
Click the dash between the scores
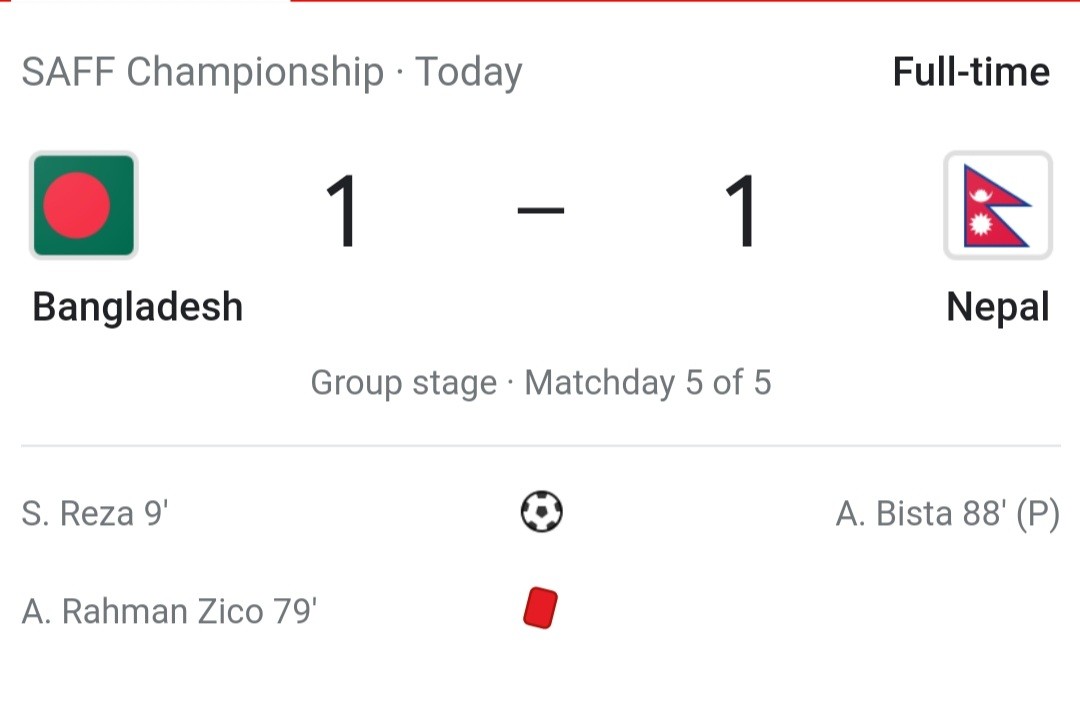541,211
